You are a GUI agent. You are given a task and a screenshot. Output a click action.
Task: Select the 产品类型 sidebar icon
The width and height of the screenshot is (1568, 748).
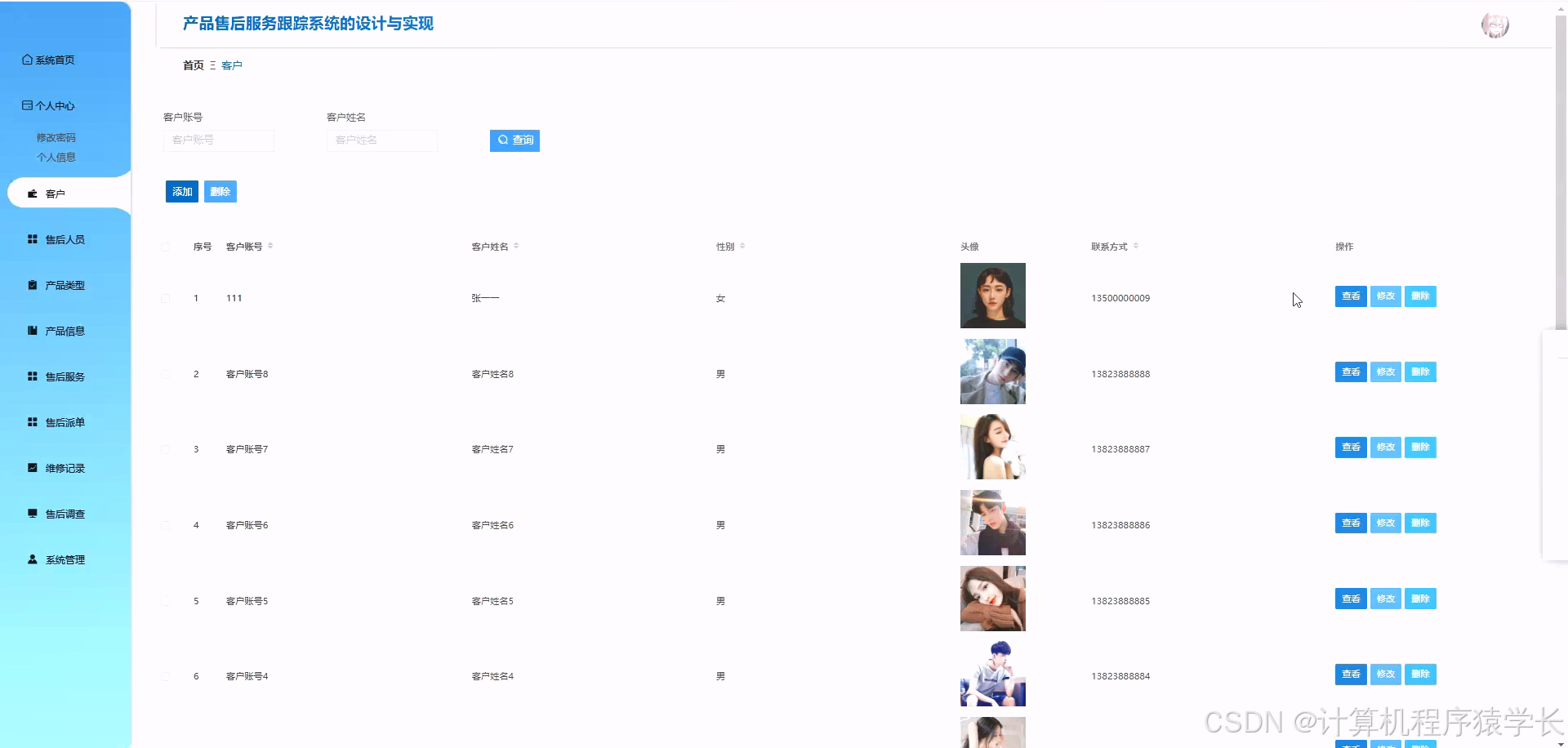click(32, 284)
